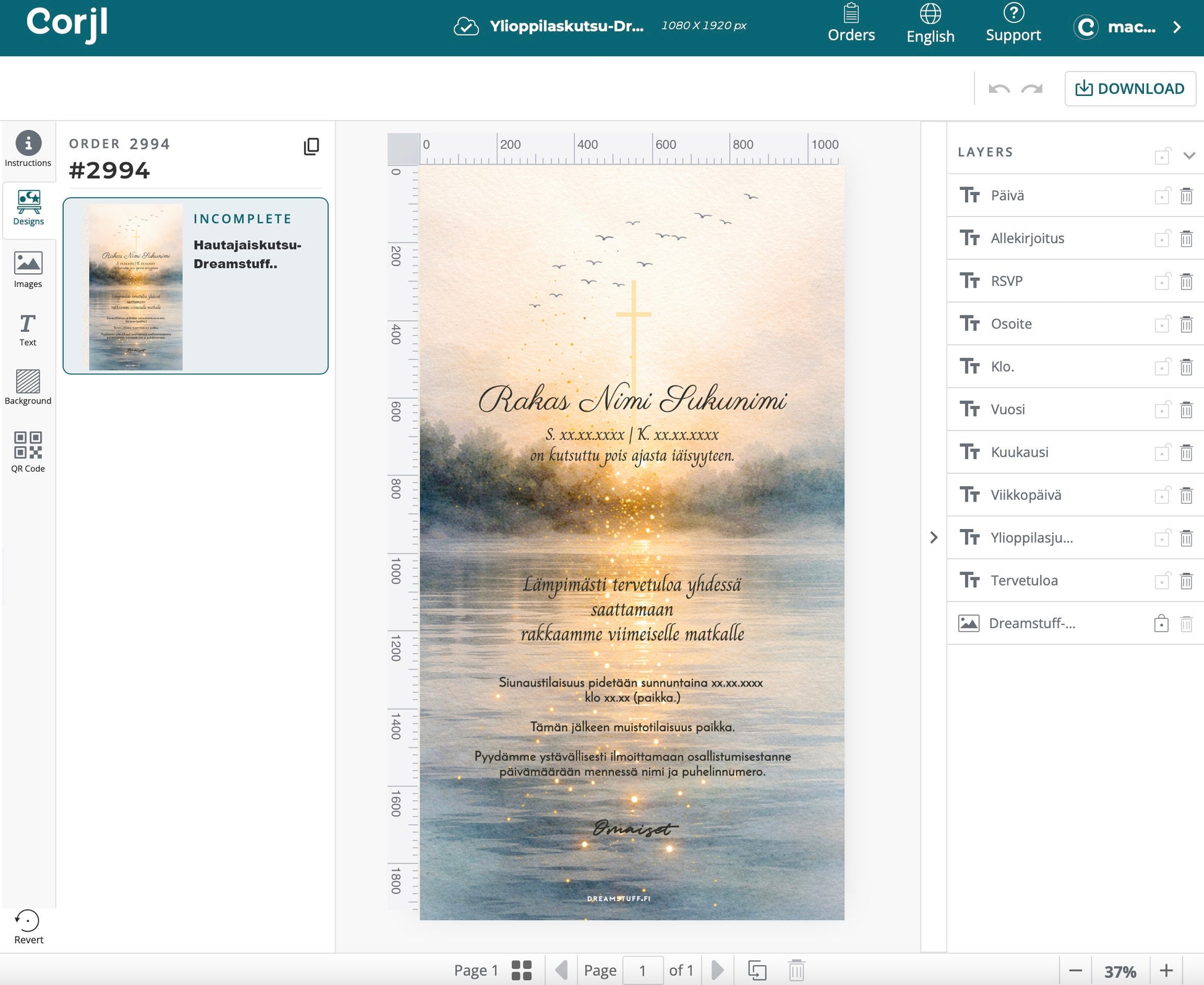Collapse the right side panel with the arrow

[x=934, y=537]
